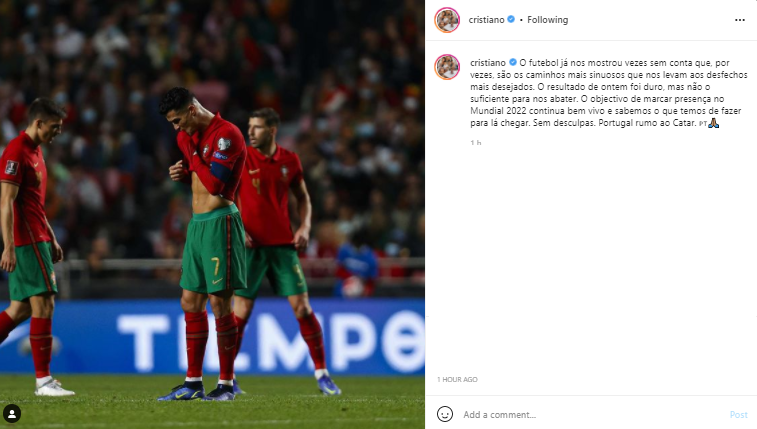Open cristiano username link in header
Screen dimensions: 757x429
tap(486, 20)
